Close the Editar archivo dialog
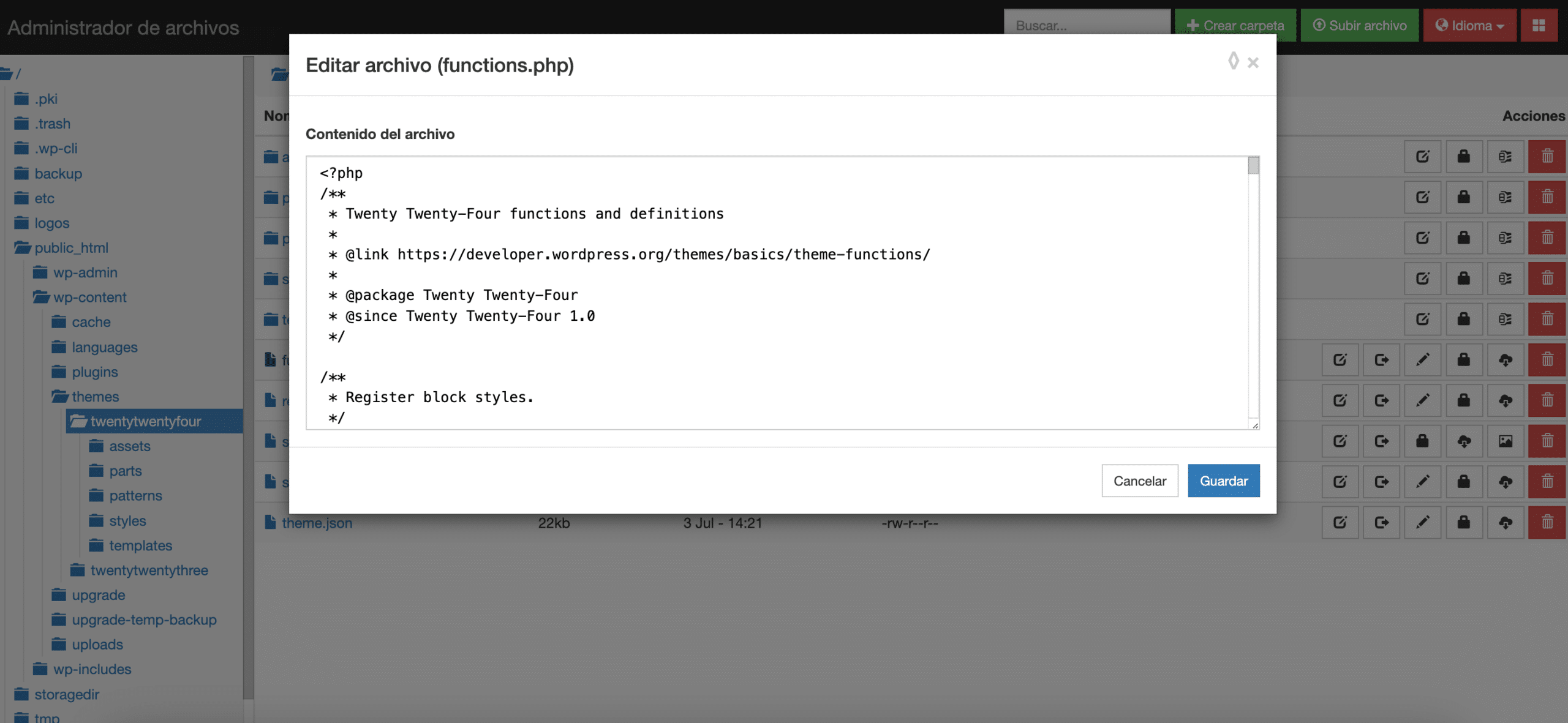1568x723 pixels. tap(1253, 62)
